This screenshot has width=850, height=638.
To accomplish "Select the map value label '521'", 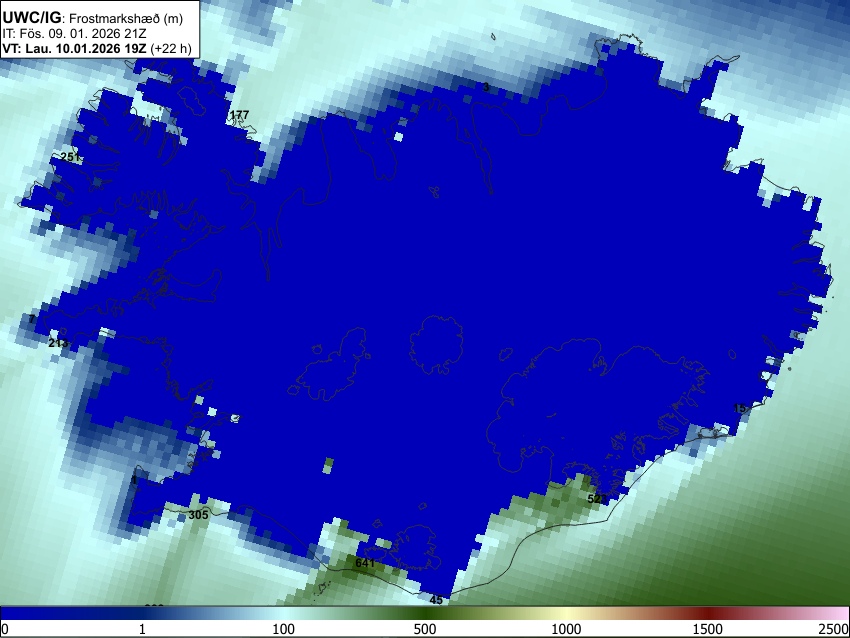I will point(597,498).
